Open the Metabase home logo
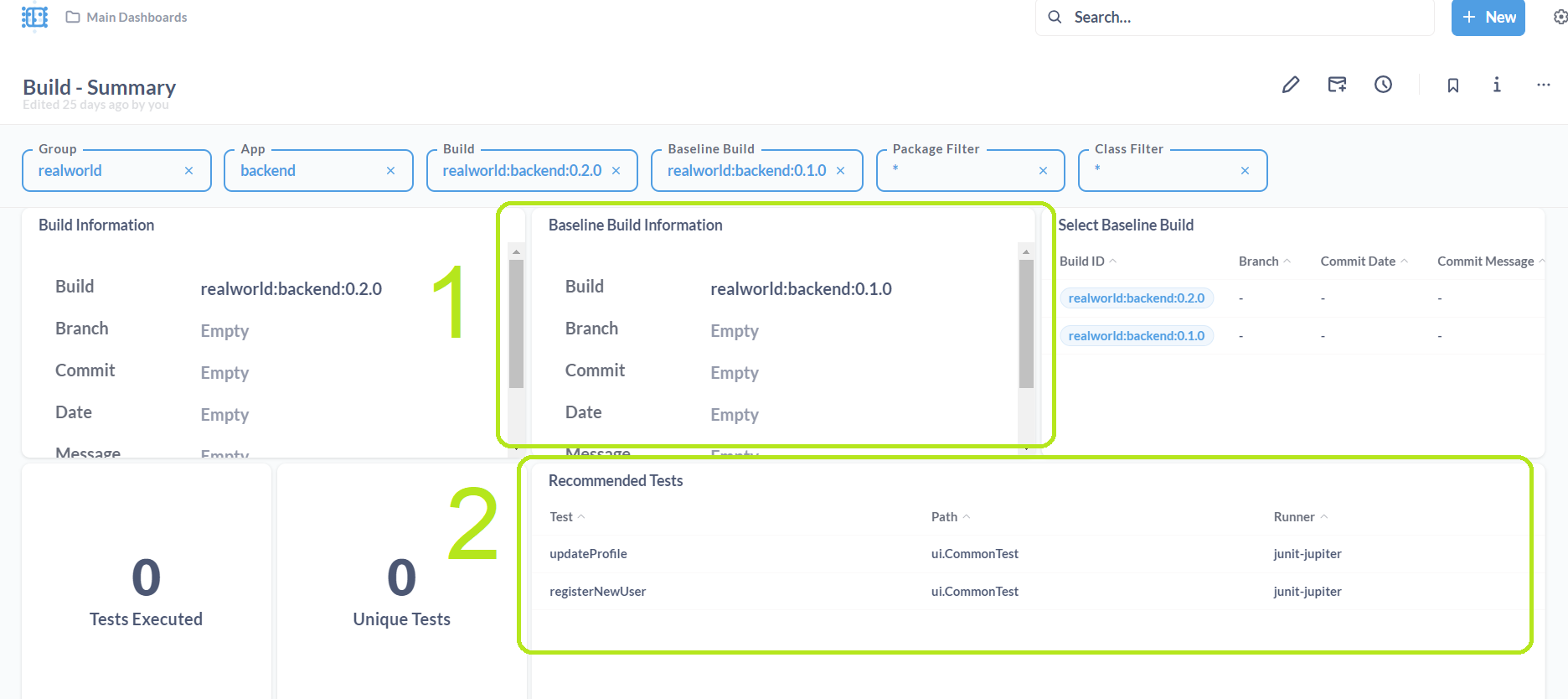The image size is (1568, 699). [x=34, y=17]
